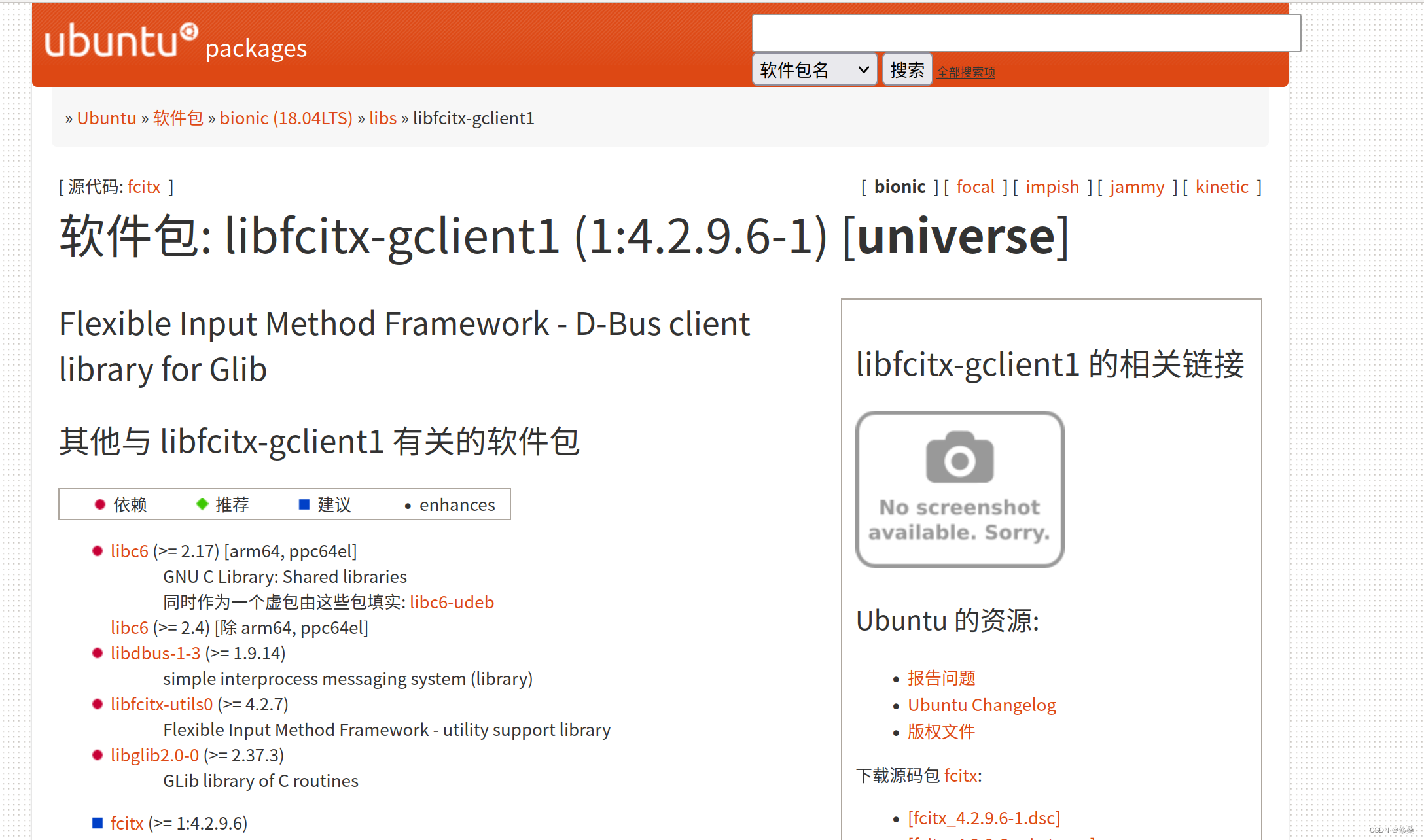Open the libdbus-1-3 dependency package
The height and width of the screenshot is (840, 1424).
[x=155, y=653]
